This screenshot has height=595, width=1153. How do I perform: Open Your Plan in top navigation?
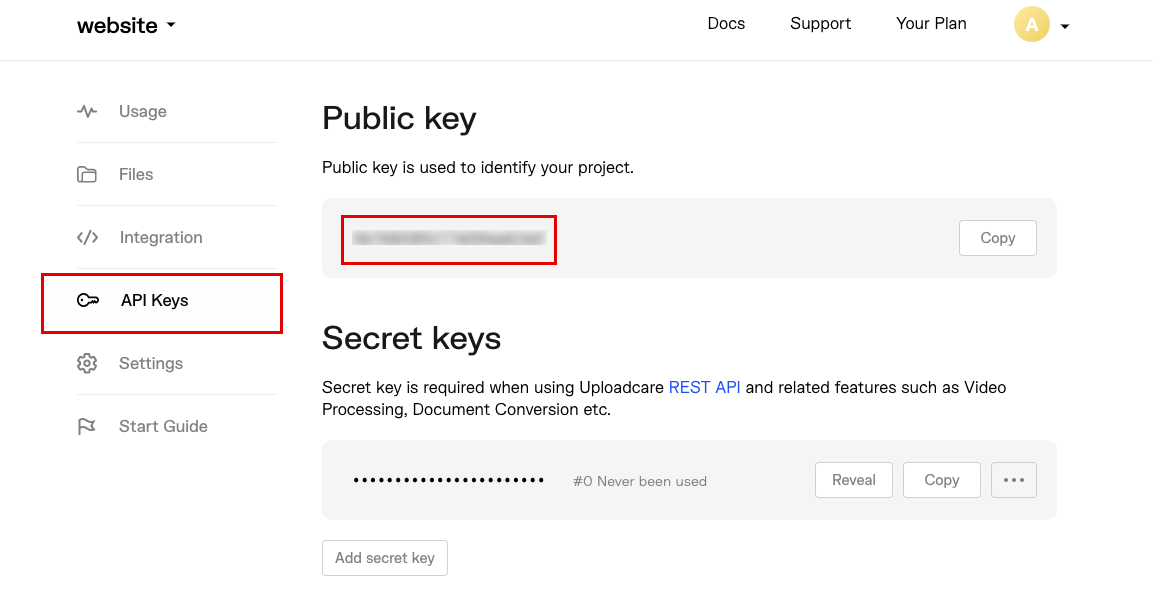pos(931,24)
